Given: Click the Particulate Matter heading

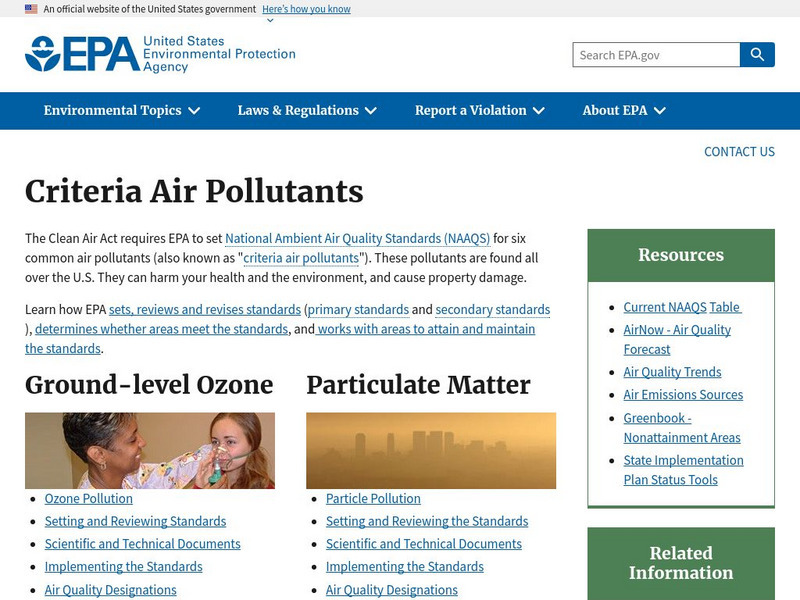Looking at the screenshot, I should tap(418, 385).
